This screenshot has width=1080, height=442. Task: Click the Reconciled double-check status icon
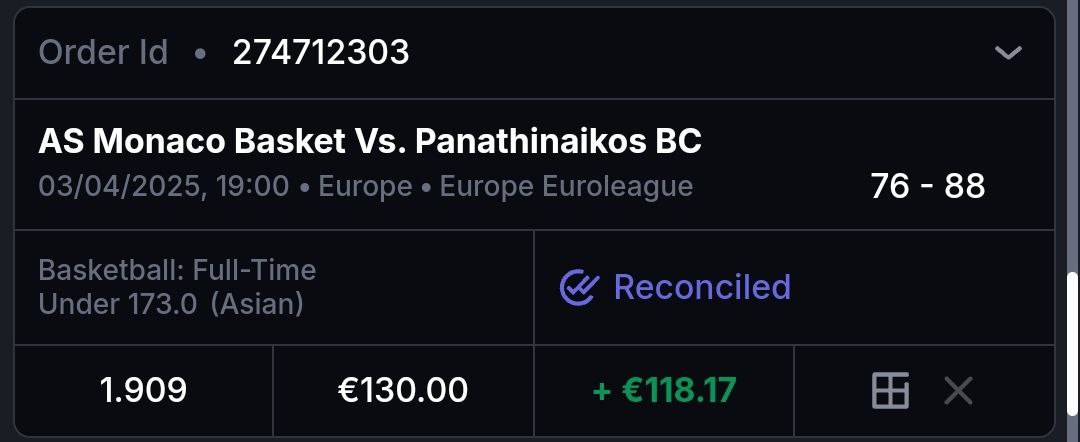[579, 288]
